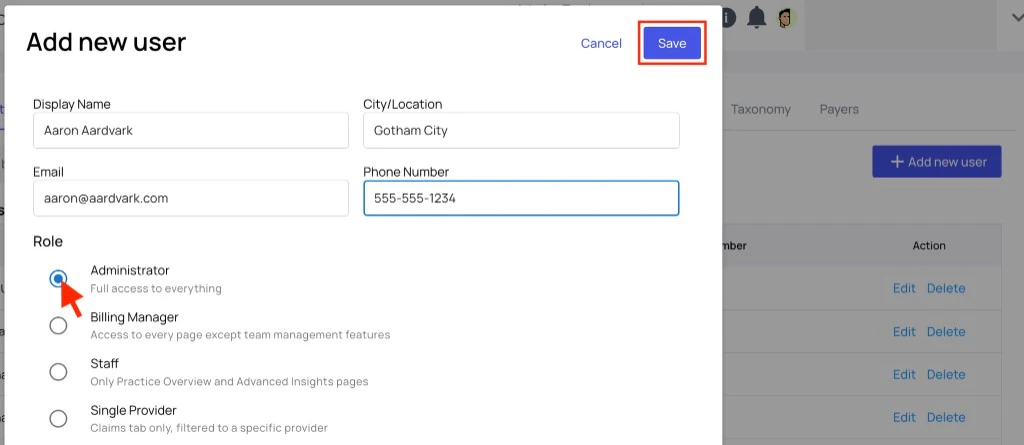Open the notifications bell icon
This screenshot has width=1024, height=445.
coord(756,18)
